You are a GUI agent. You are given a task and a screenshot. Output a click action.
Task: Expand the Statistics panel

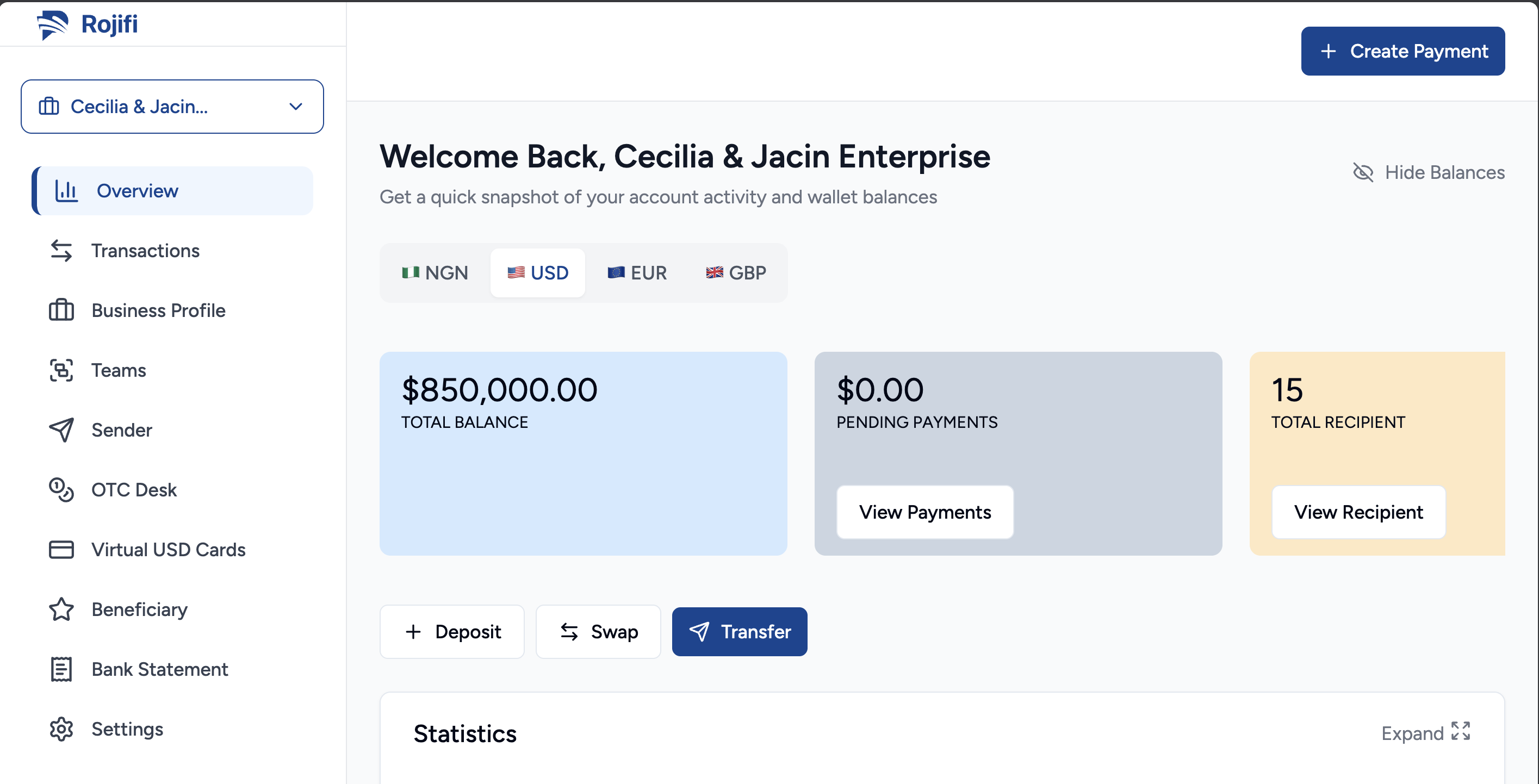point(1426,733)
